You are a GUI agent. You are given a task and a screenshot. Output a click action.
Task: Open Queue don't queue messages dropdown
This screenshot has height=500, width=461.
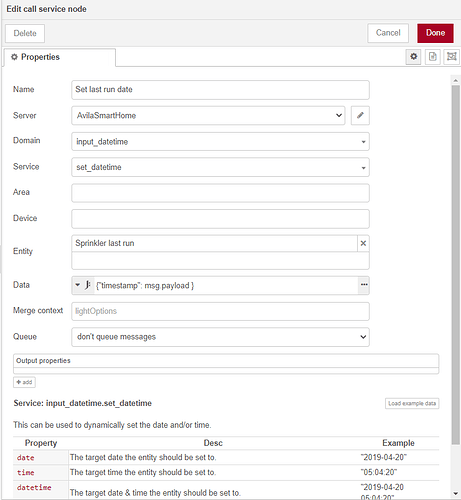tap(220, 337)
